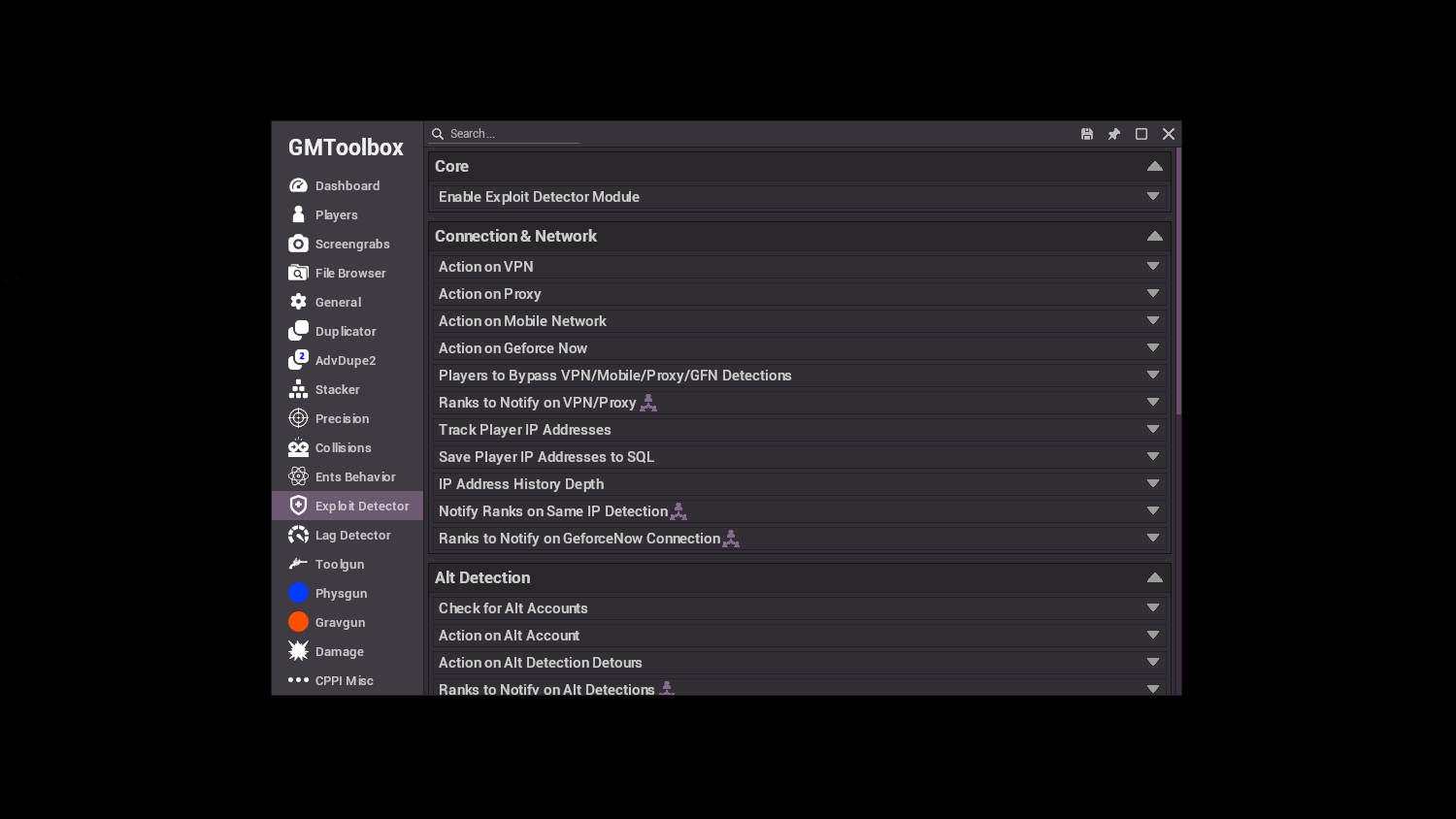Click the Toolgun icon
Image resolution: width=1456 pixels, height=819 pixels.
tap(298, 564)
